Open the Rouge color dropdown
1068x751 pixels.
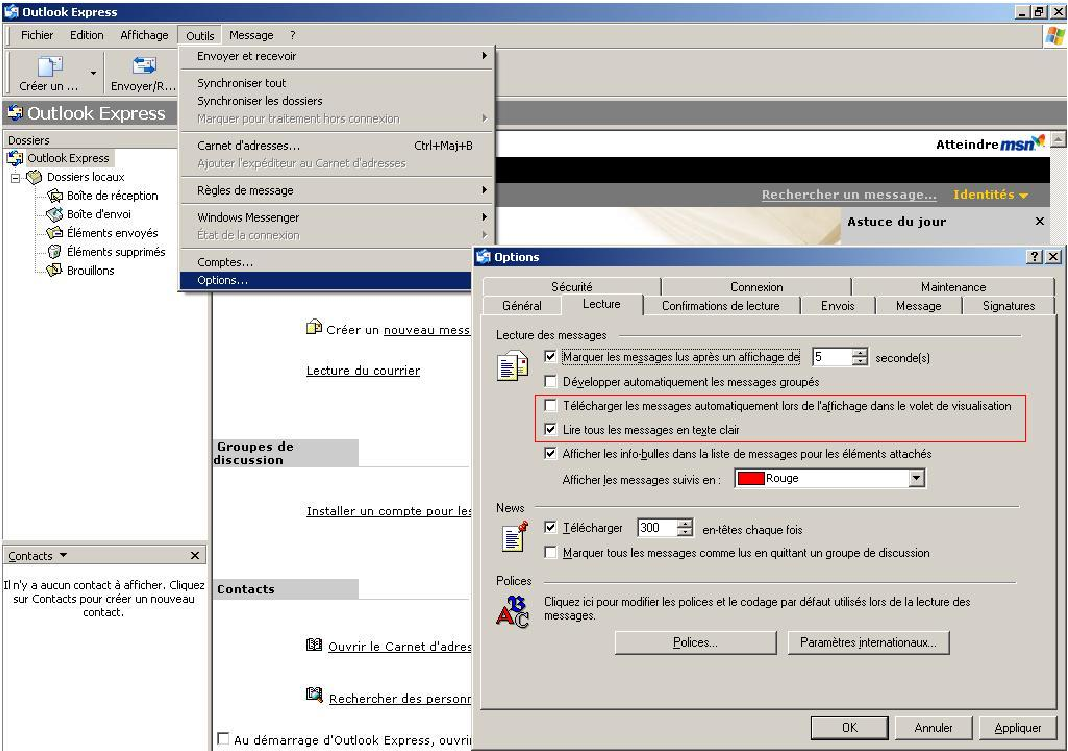[x=917, y=479]
